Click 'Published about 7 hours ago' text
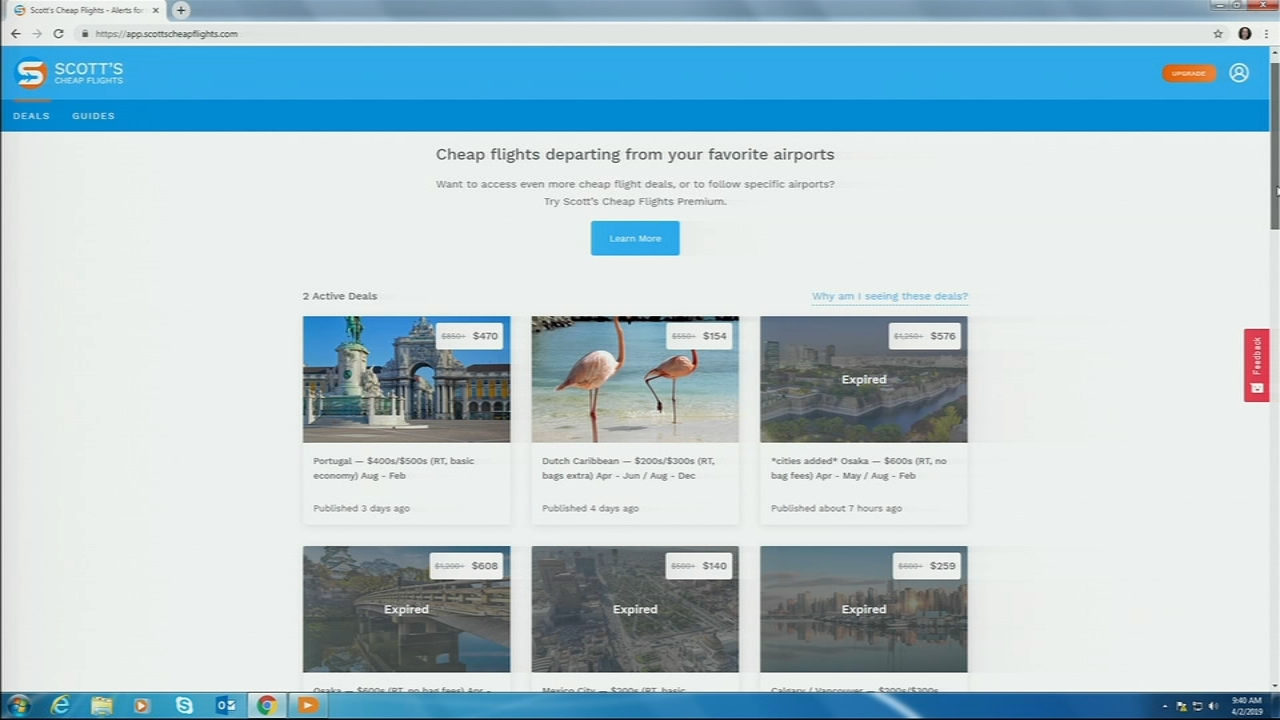 click(x=836, y=508)
